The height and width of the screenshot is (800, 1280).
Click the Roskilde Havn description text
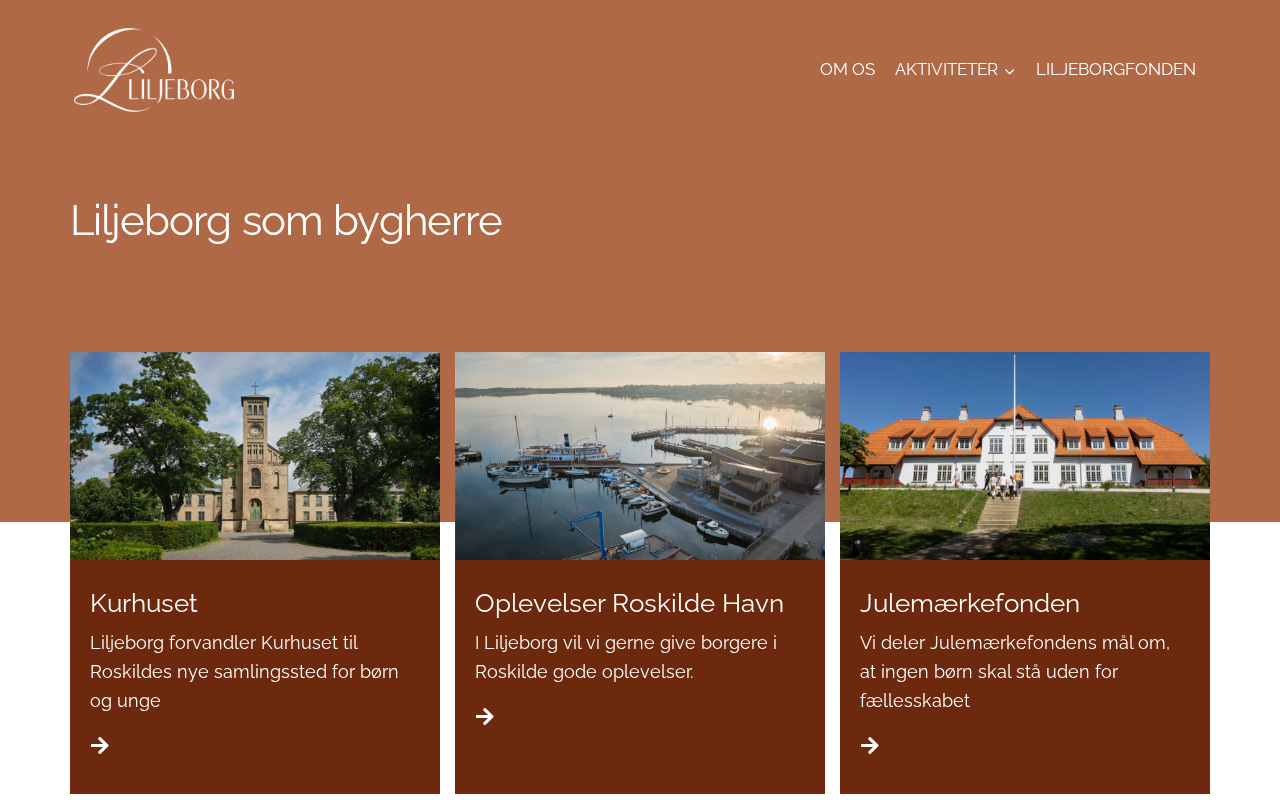(x=626, y=657)
